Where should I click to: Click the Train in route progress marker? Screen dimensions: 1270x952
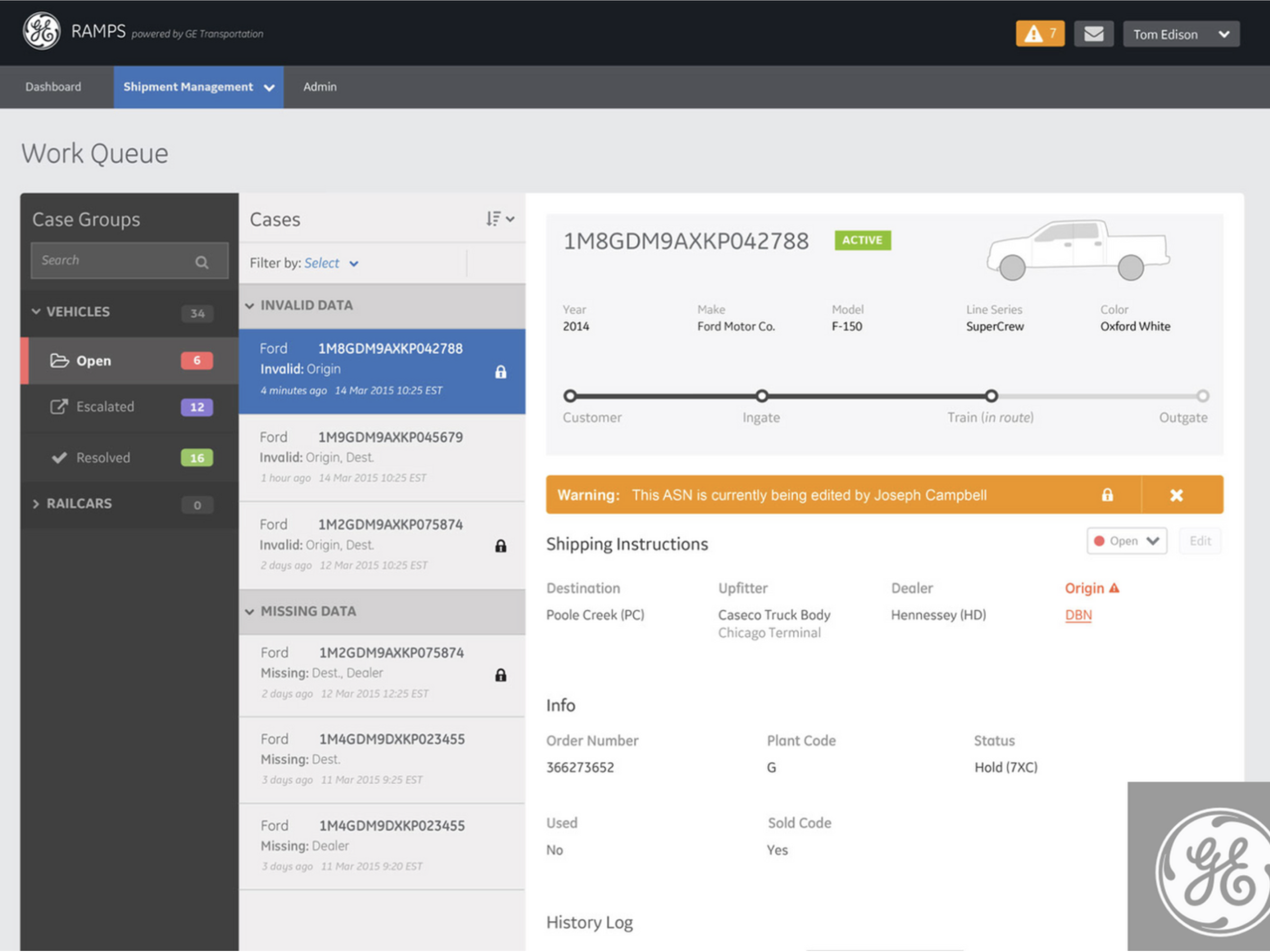click(x=991, y=396)
